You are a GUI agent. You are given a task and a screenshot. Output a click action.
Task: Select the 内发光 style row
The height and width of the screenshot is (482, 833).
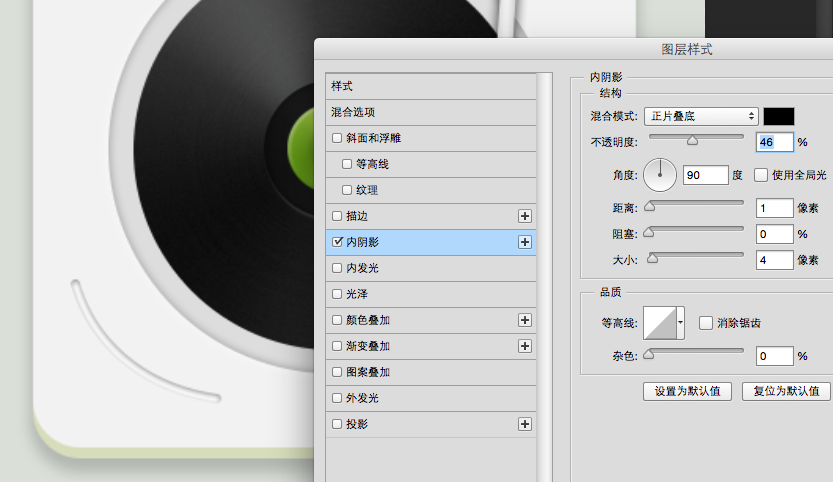pyautogui.click(x=431, y=268)
